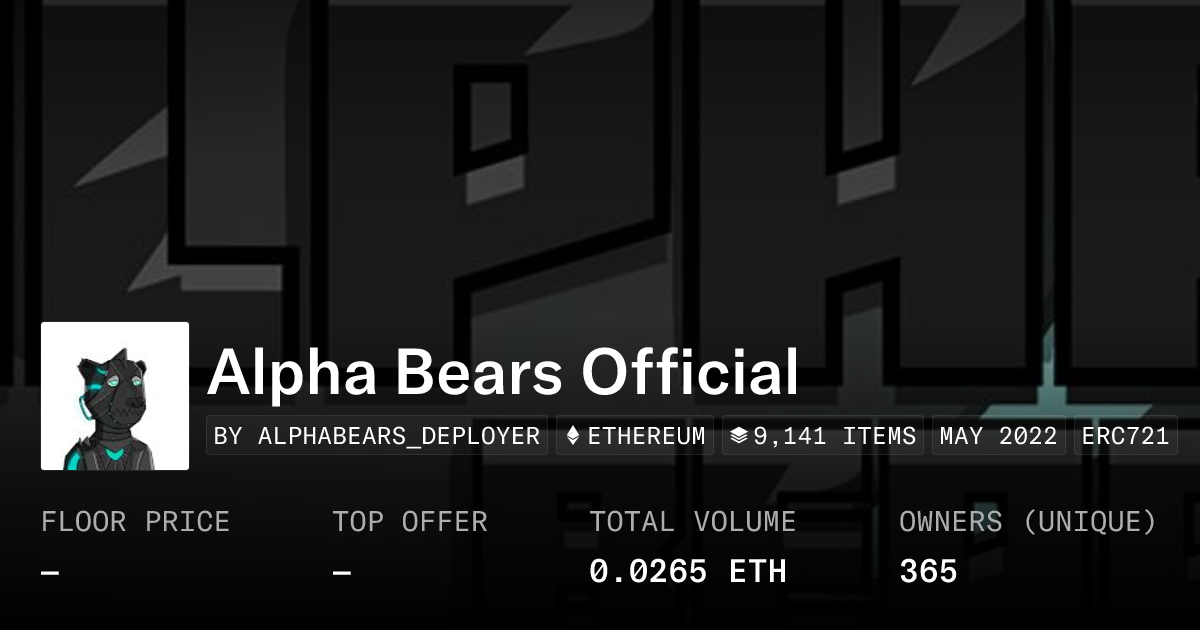This screenshot has height=630, width=1200.
Task: Click the stacked layers items icon
Action: coord(739,436)
